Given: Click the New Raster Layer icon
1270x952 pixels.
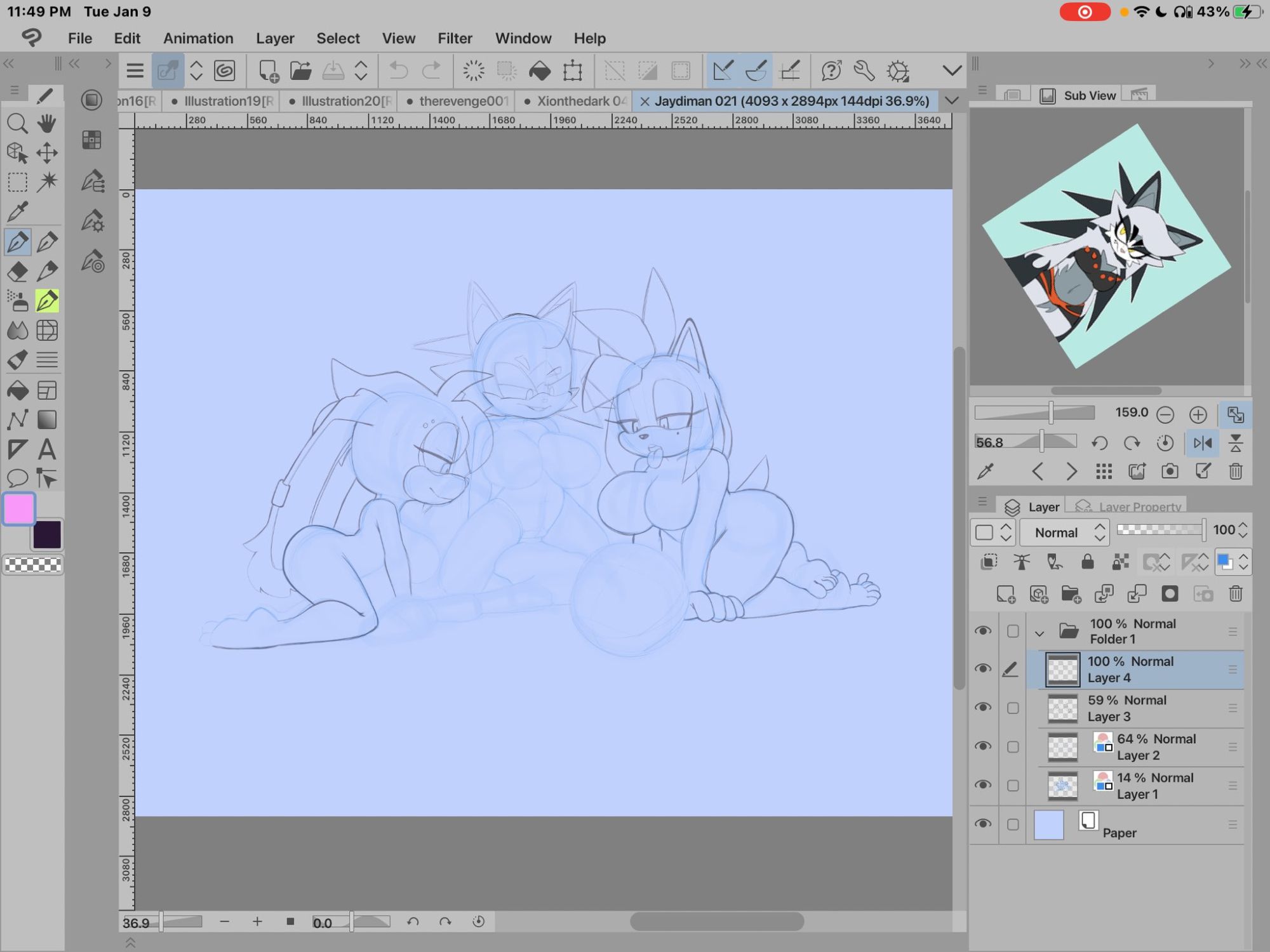Looking at the screenshot, I should (1005, 594).
